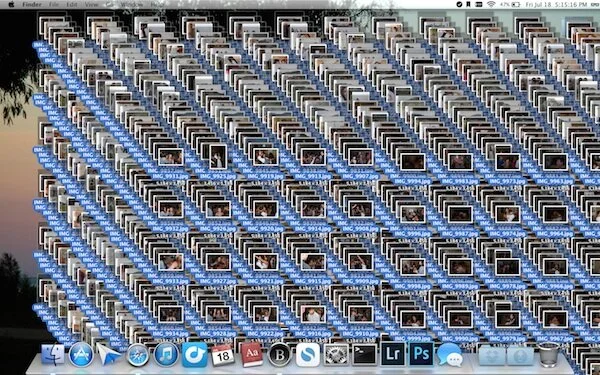Open the round S icon in the Dock
The image size is (600, 375).
click(x=308, y=355)
